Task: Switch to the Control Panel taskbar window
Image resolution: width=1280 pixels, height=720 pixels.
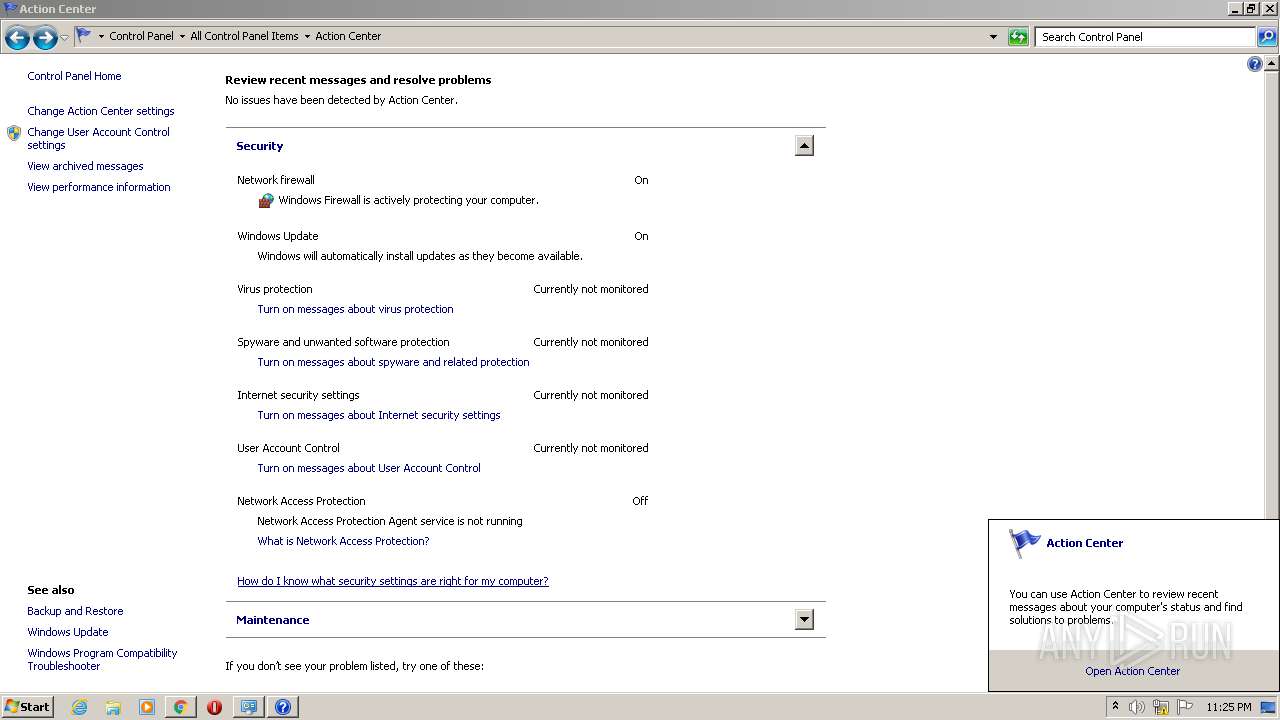Action: pos(248,707)
